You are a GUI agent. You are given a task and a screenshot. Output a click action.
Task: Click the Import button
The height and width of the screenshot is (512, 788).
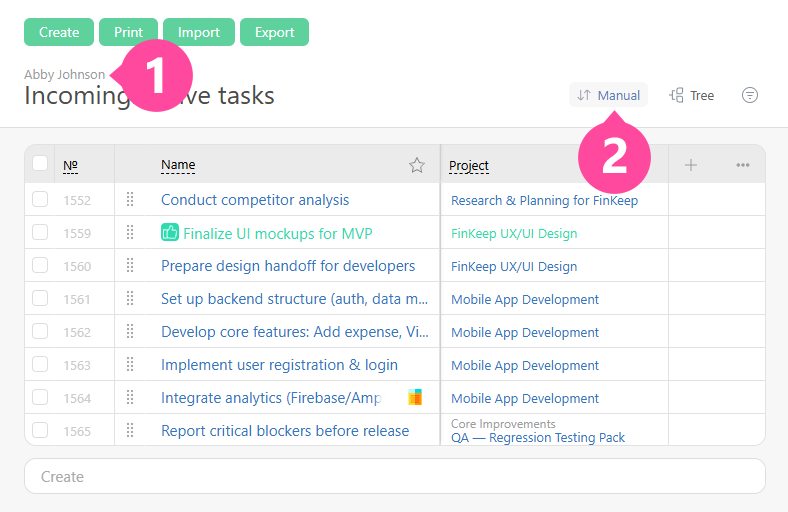point(199,32)
